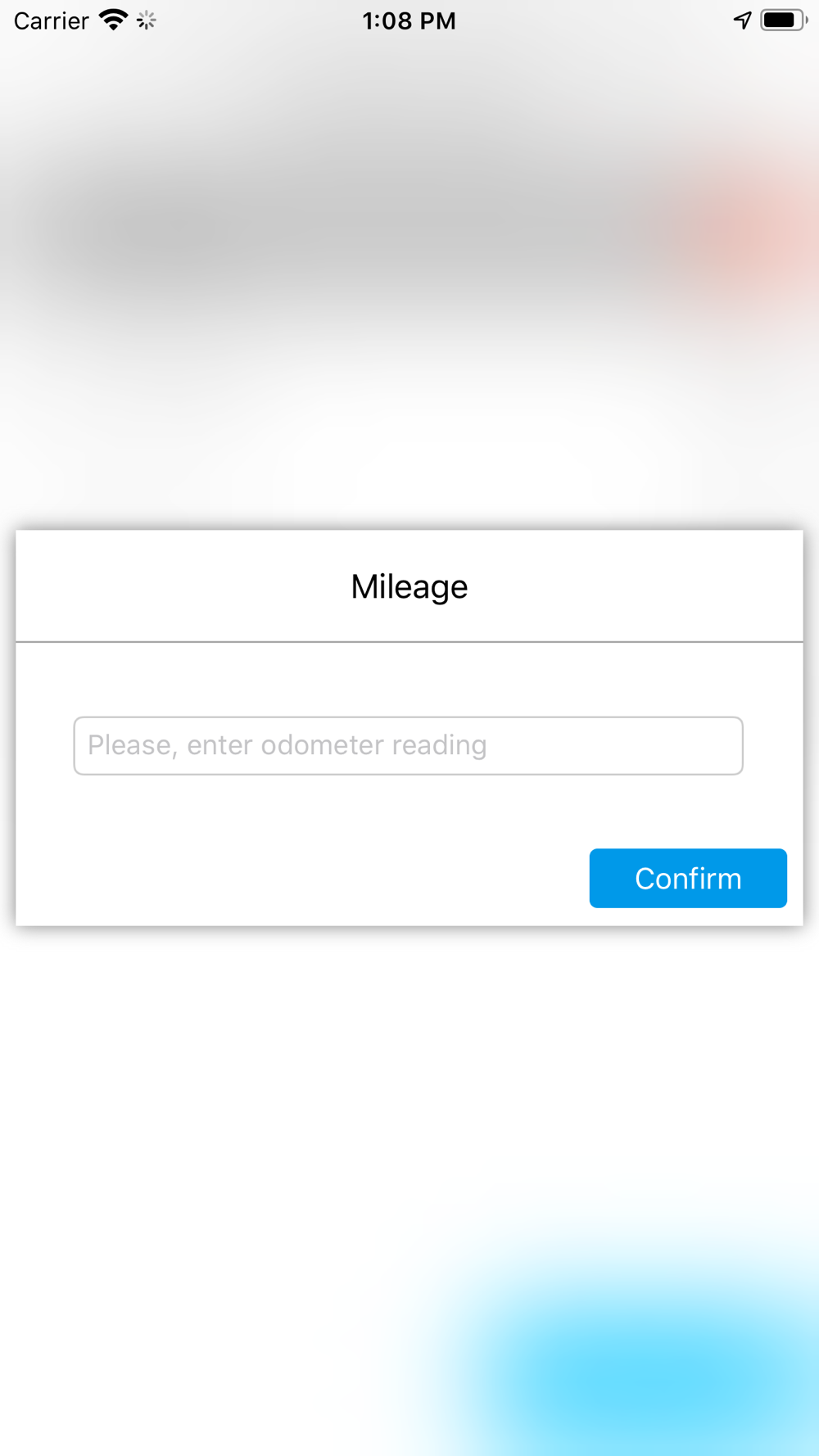Viewport: 819px width, 1456px height.
Task: Tap the Wi-Fi signal icon
Action: pos(113,20)
